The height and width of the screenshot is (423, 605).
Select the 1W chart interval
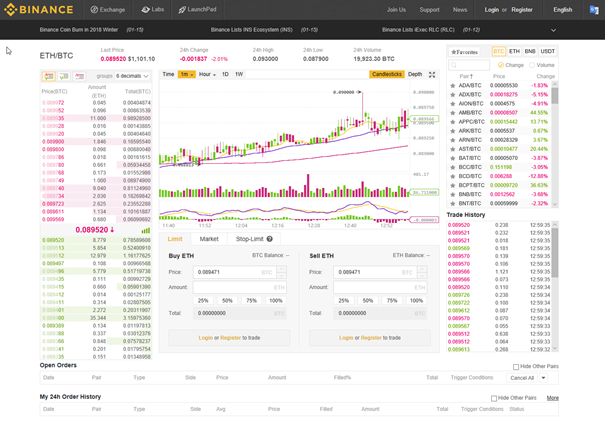click(x=239, y=74)
